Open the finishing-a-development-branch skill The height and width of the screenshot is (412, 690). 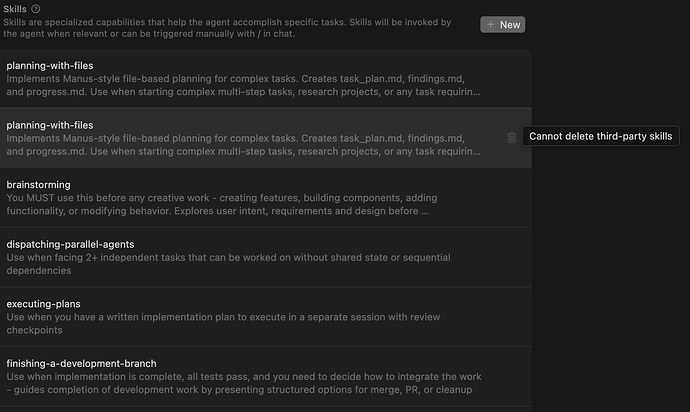coord(266,376)
